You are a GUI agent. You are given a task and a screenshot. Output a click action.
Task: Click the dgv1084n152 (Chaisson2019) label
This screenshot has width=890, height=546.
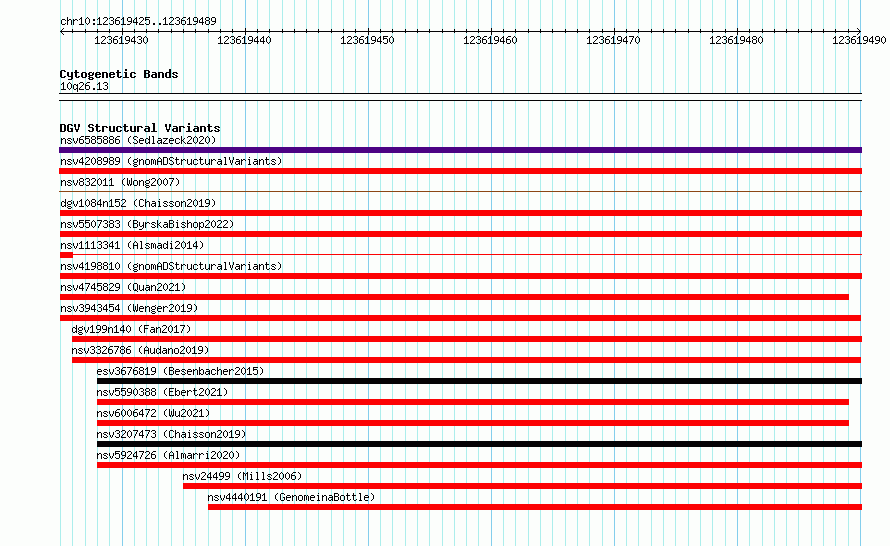[138, 203]
